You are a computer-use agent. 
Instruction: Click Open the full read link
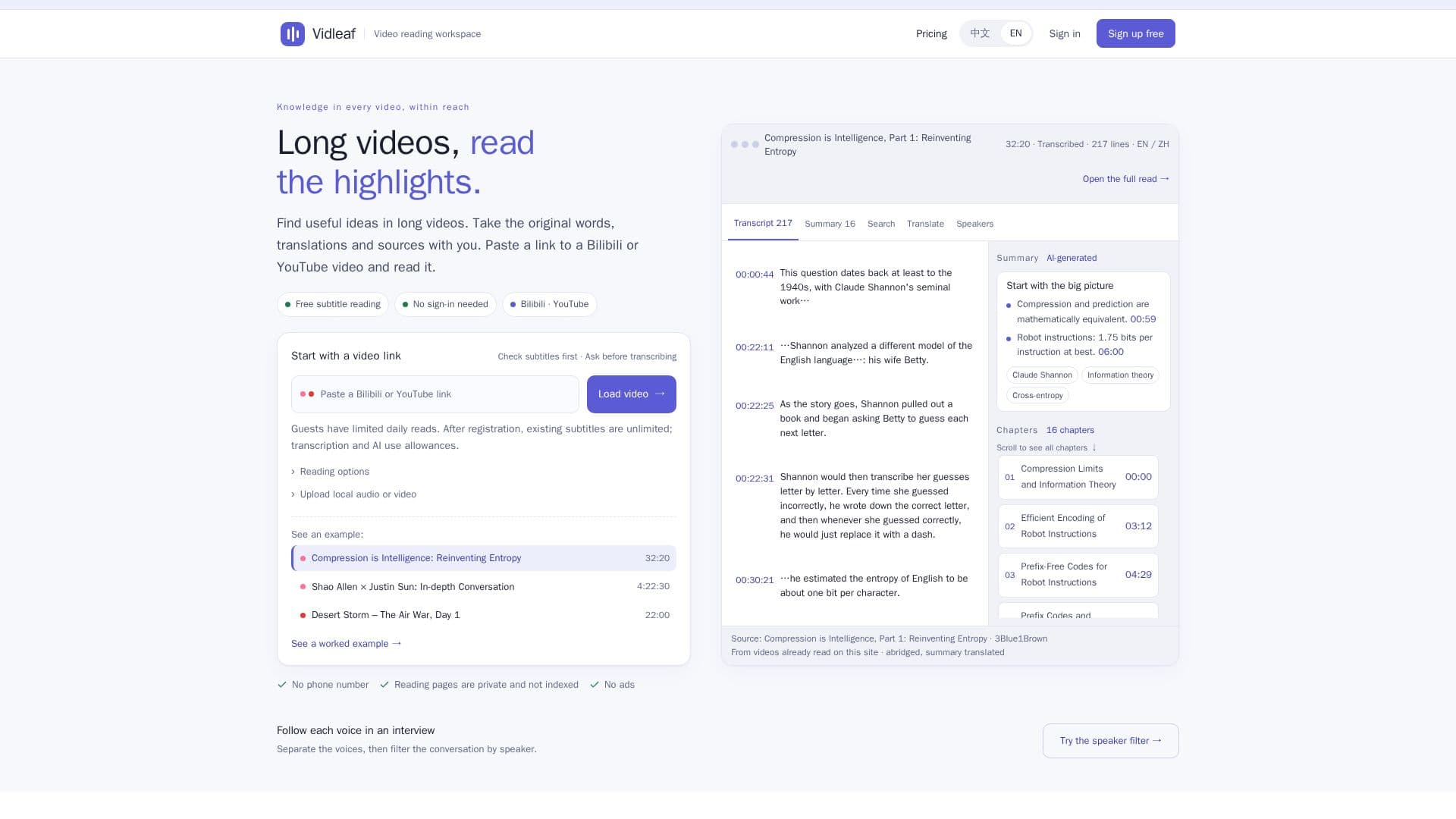click(x=1126, y=179)
